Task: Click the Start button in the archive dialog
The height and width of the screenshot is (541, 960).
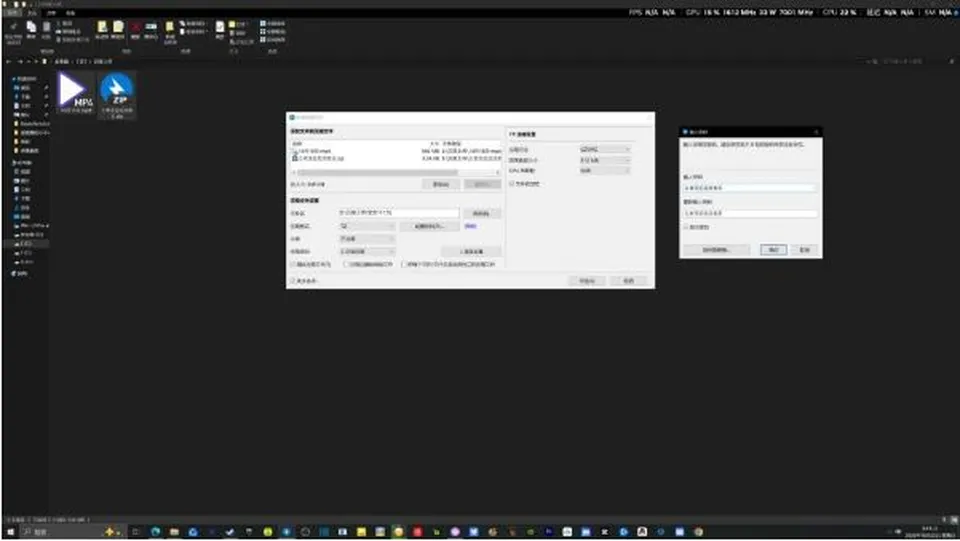Action: pyautogui.click(x=587, y=281)
